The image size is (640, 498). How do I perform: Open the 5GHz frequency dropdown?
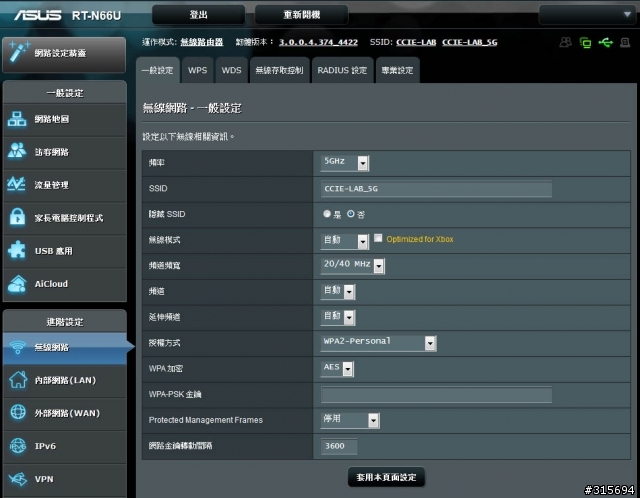(345, 162)
